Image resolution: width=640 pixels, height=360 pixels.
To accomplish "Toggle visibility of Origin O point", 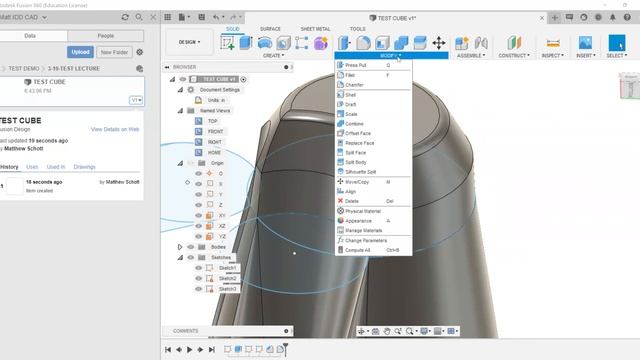I will click(198, 173).
